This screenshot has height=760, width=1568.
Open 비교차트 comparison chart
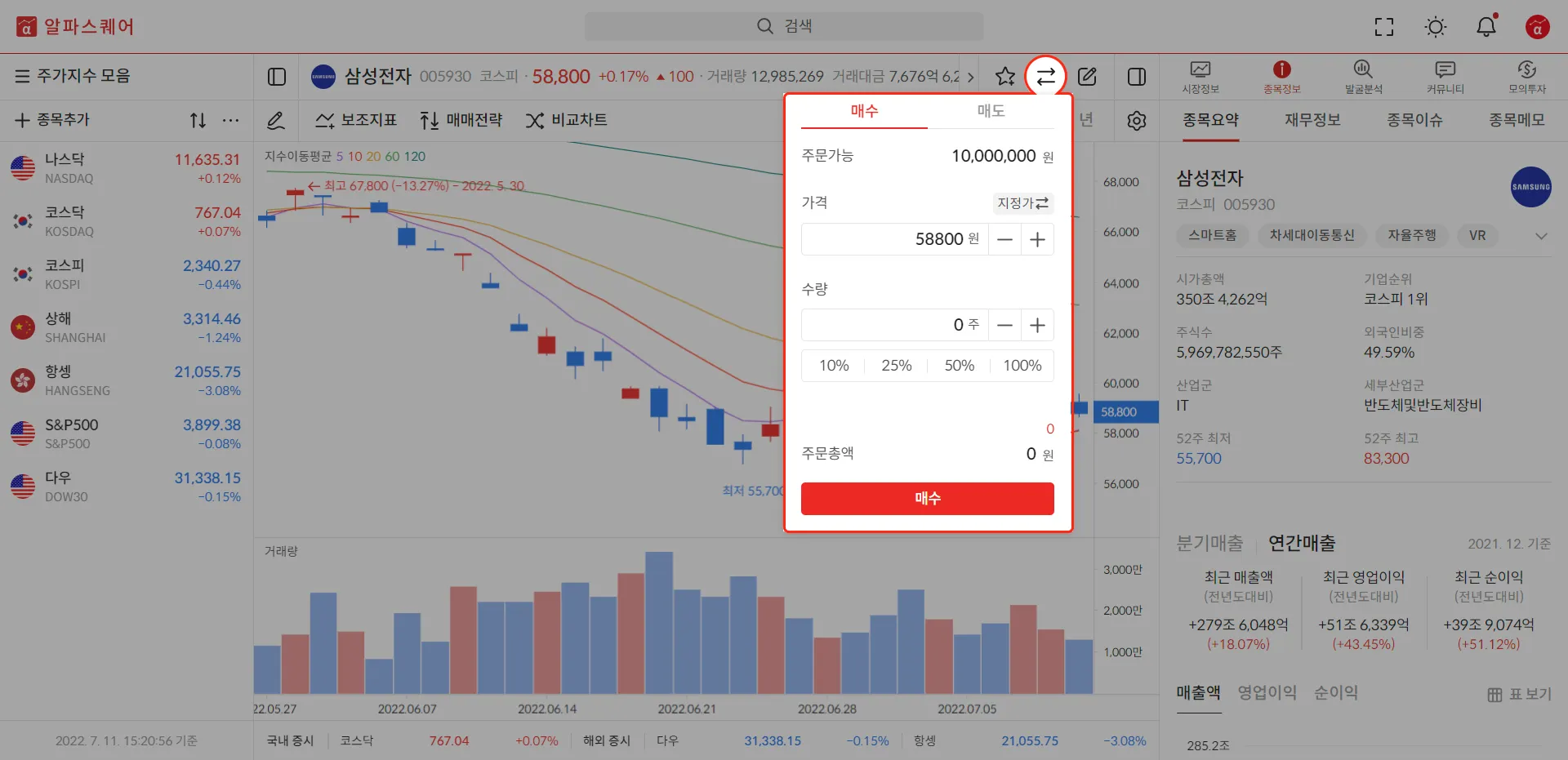click(x=566, y=120)
